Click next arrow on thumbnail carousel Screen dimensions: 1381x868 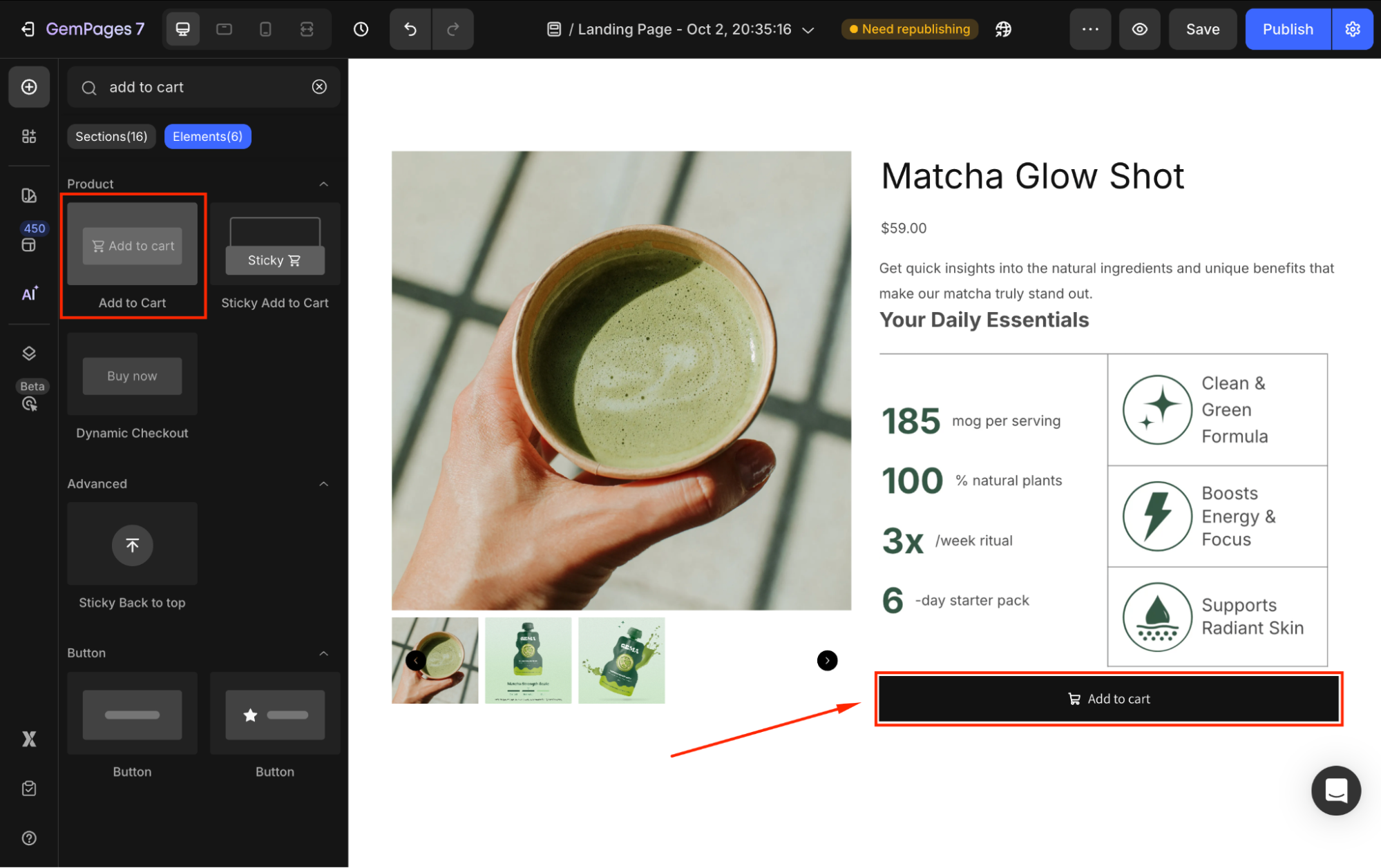pos(827,660)
